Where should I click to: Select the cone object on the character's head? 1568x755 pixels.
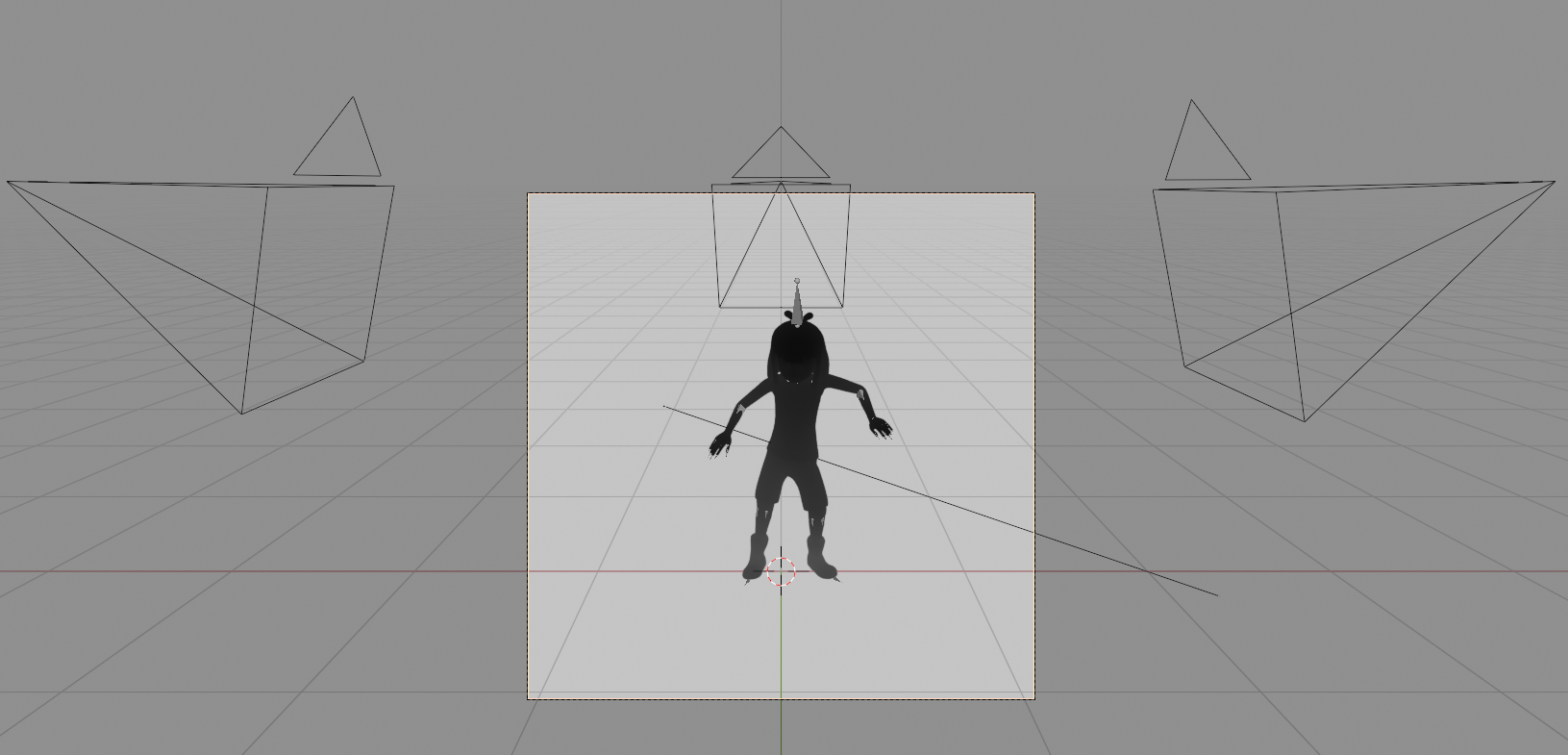pos(797,302)
